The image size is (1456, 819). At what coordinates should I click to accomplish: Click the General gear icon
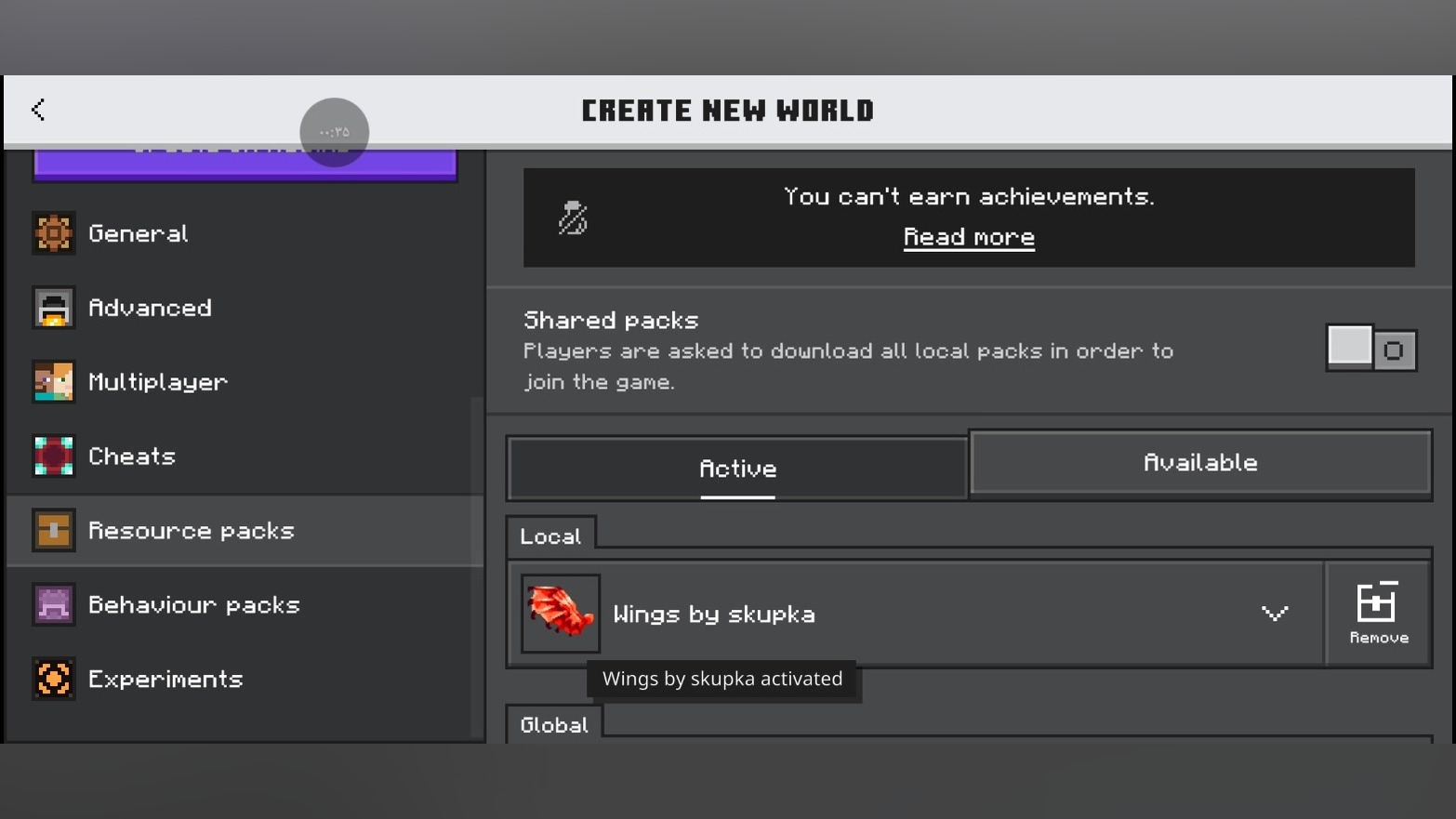(x=54, y=233)
